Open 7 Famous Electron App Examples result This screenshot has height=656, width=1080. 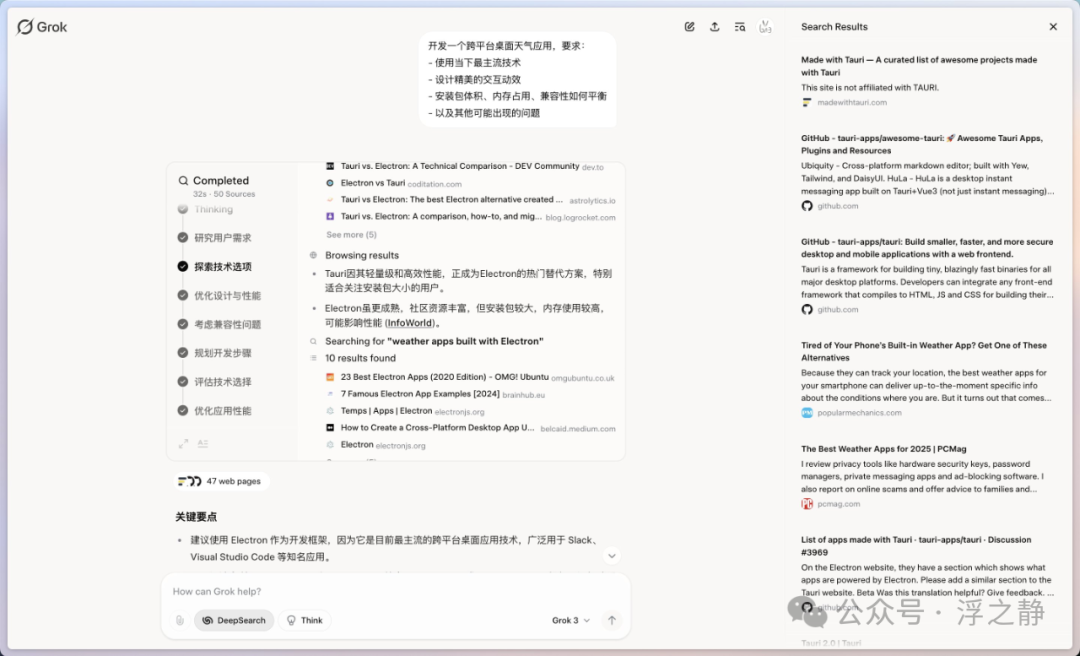[x=419, y=394]
